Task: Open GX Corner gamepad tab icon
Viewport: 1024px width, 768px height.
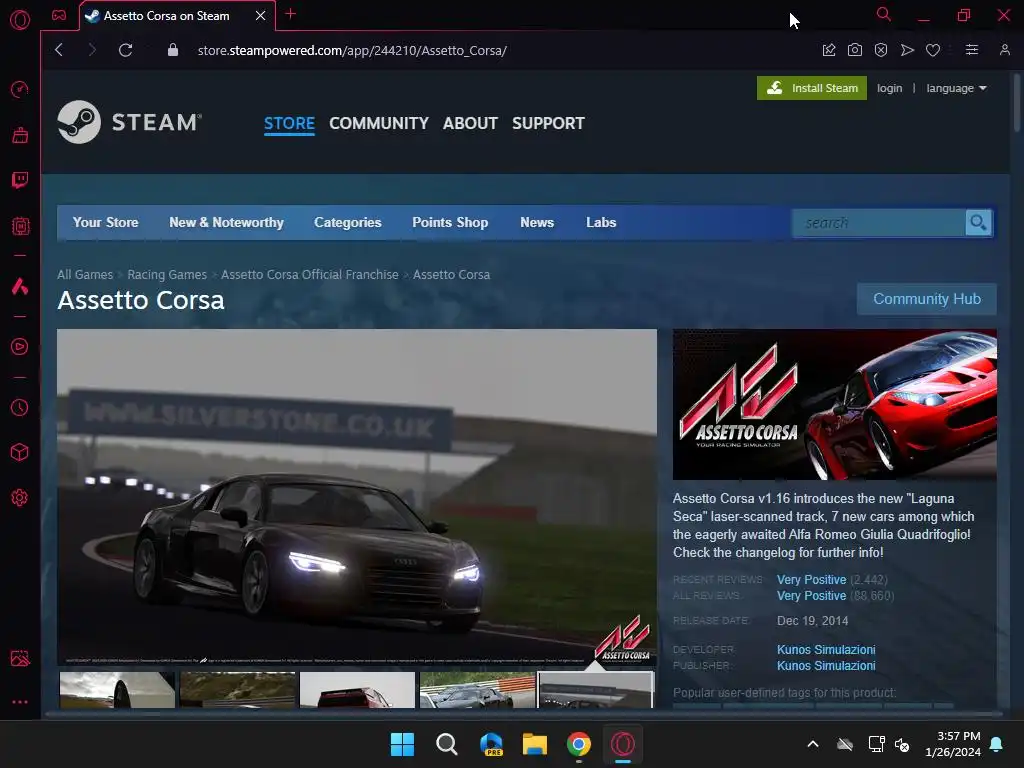Action: [x=59, y=15]
